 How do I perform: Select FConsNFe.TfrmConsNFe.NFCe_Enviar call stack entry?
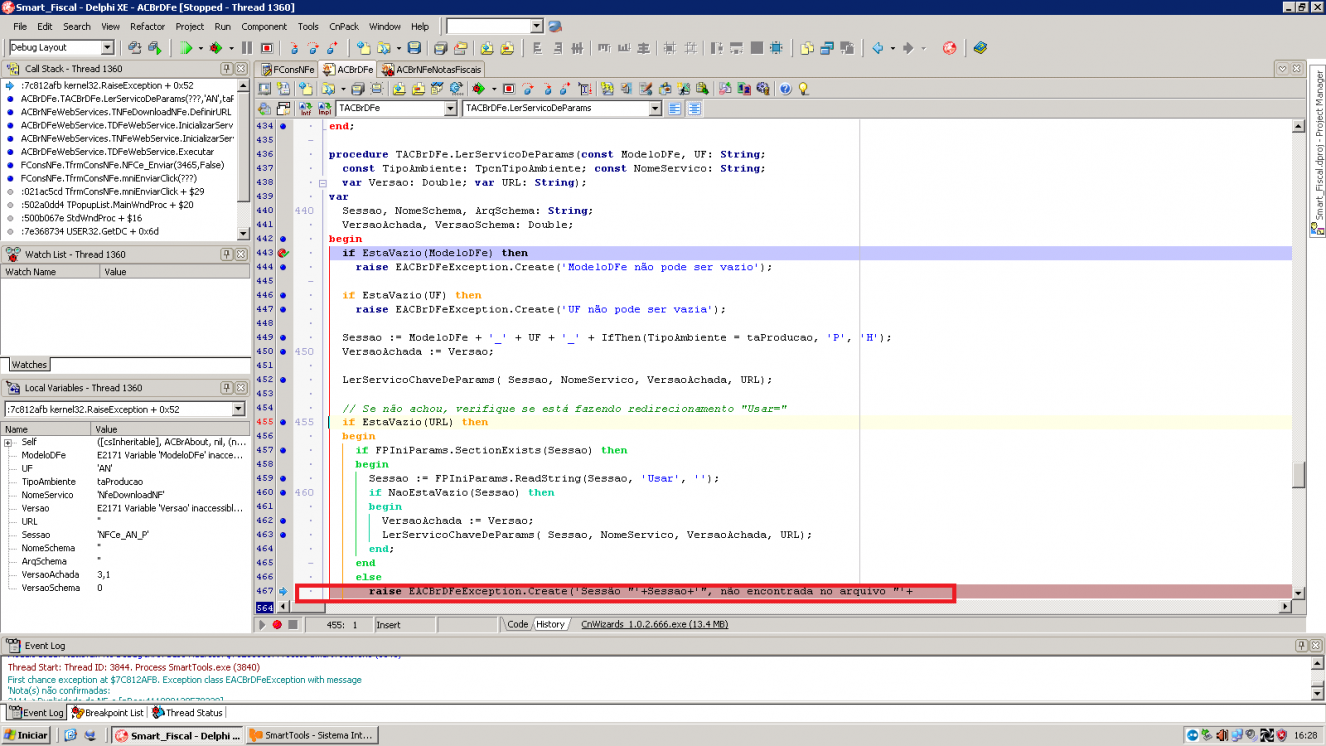[x=122, y=165]
